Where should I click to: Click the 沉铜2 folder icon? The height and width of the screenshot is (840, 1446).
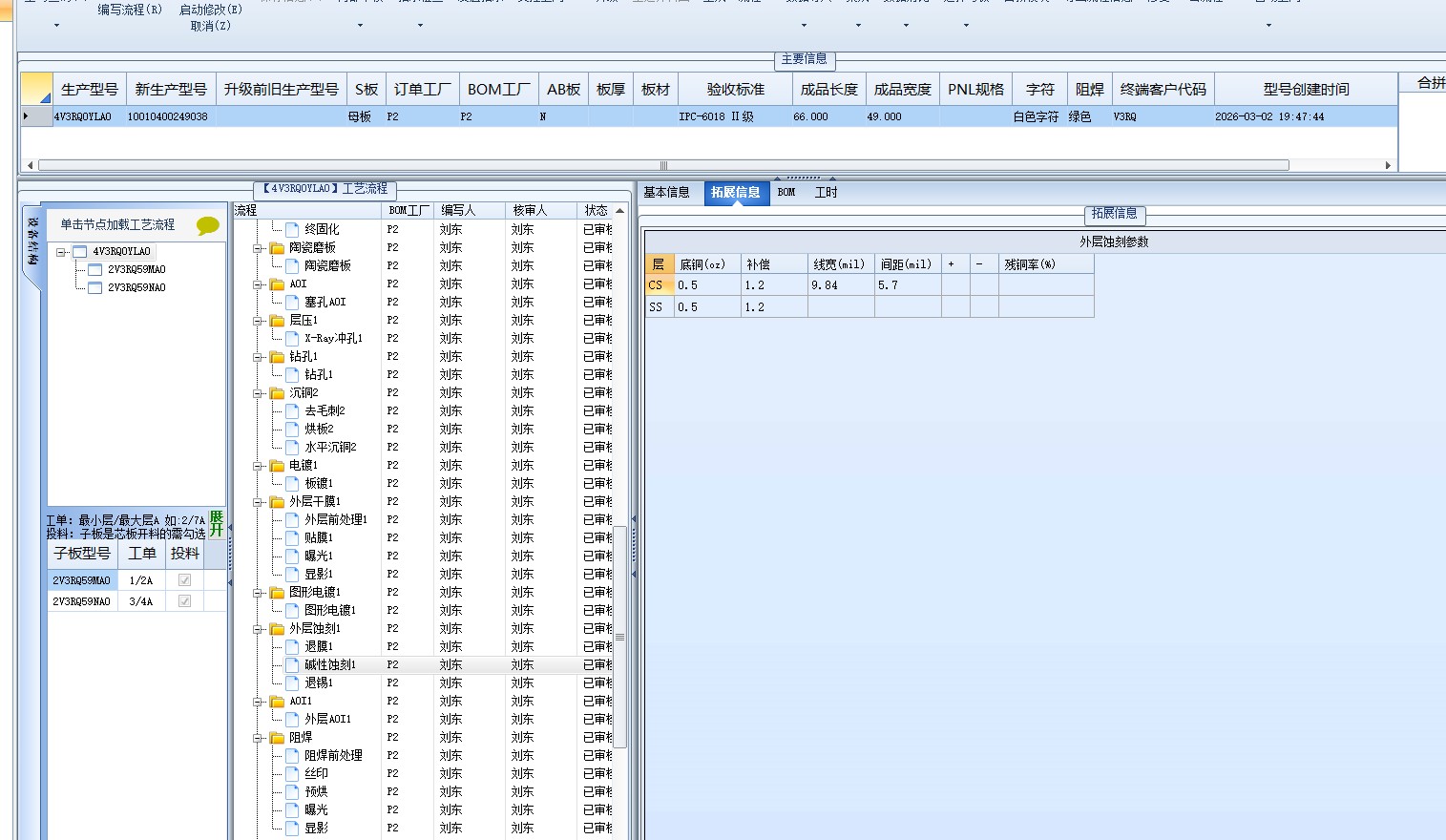point(278,392)
